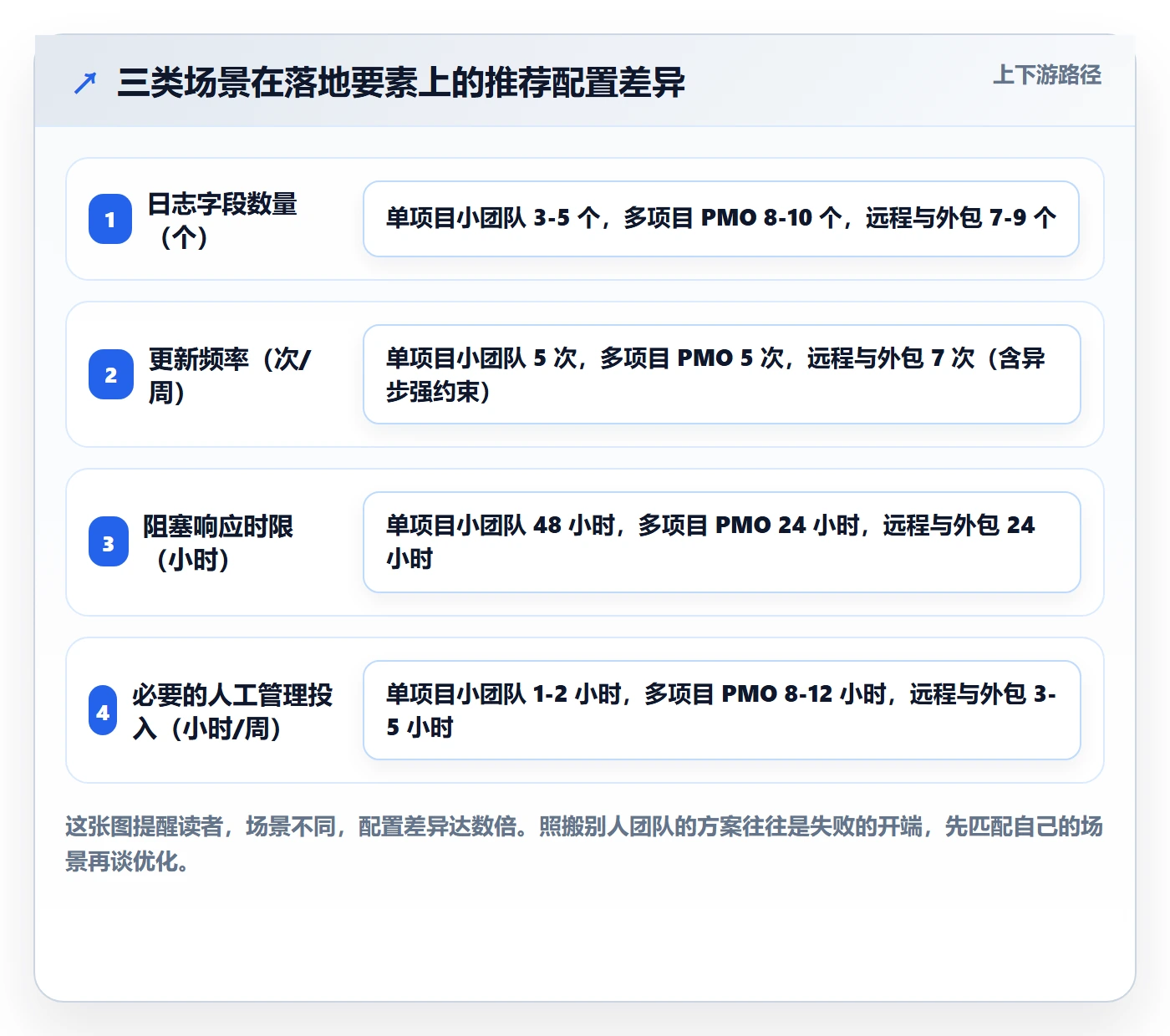Click the footnote starting 这张图提醒读者
Image resolution: width=1170 pixels, height=1036 pixels.
(584, 844)
